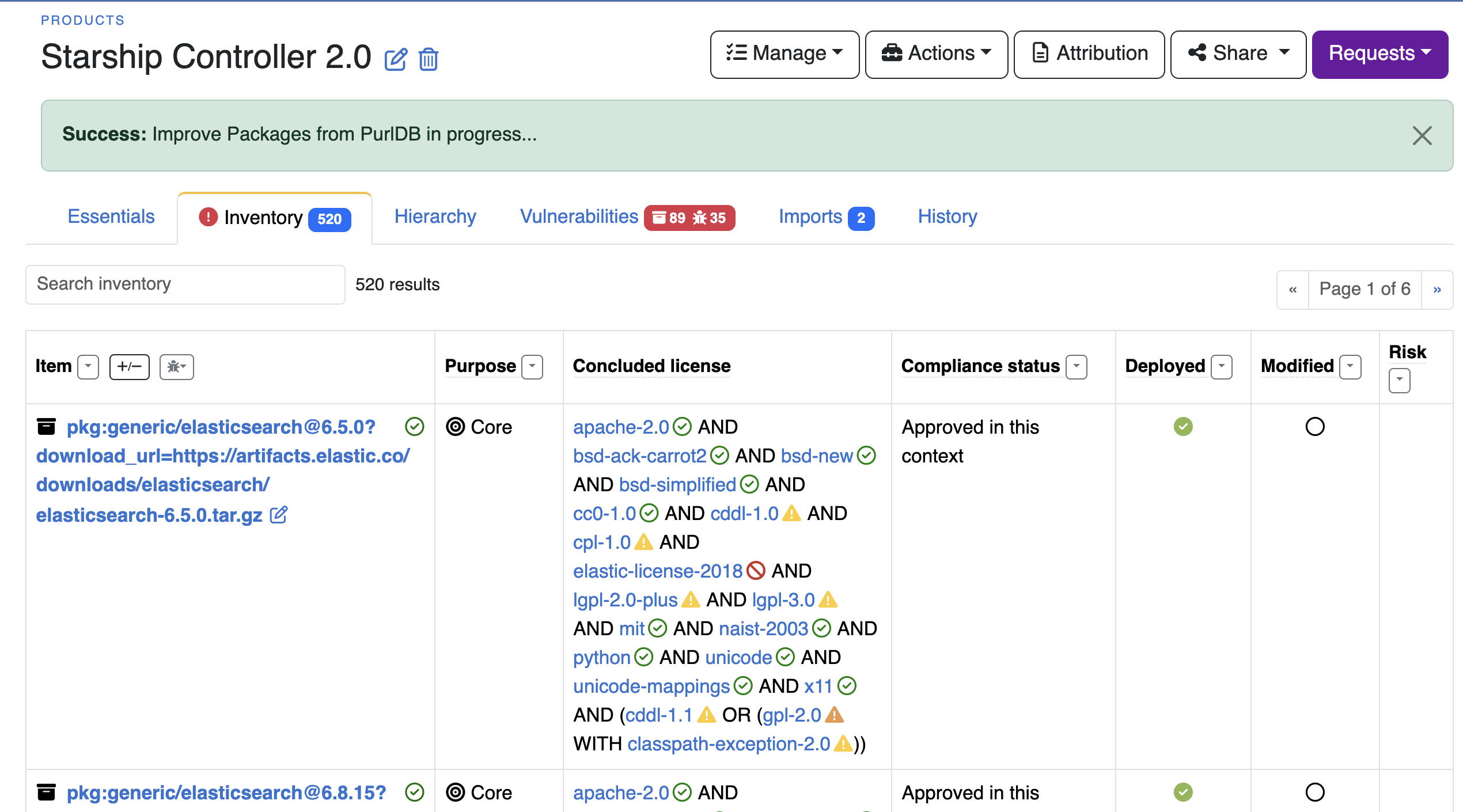Open the Item column filter dropdown
1463x812 pixels.
(88, 367)
